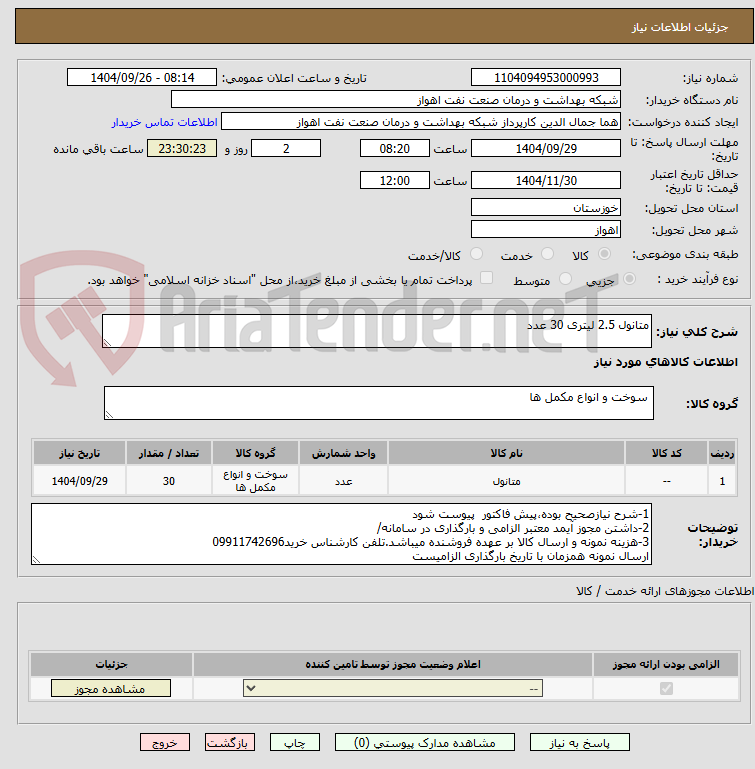Click the پاسخ به نیاز button
755x769 pixels.
(579, 743)
